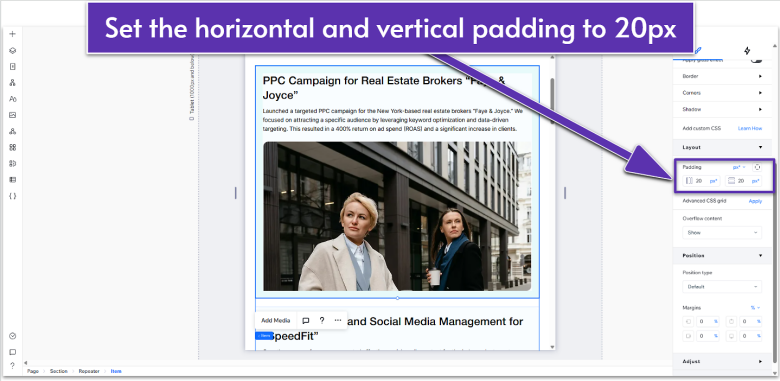Click the vertical padding px unit
Viewport: 780px width, 381px height.
[x=756, y=181]
